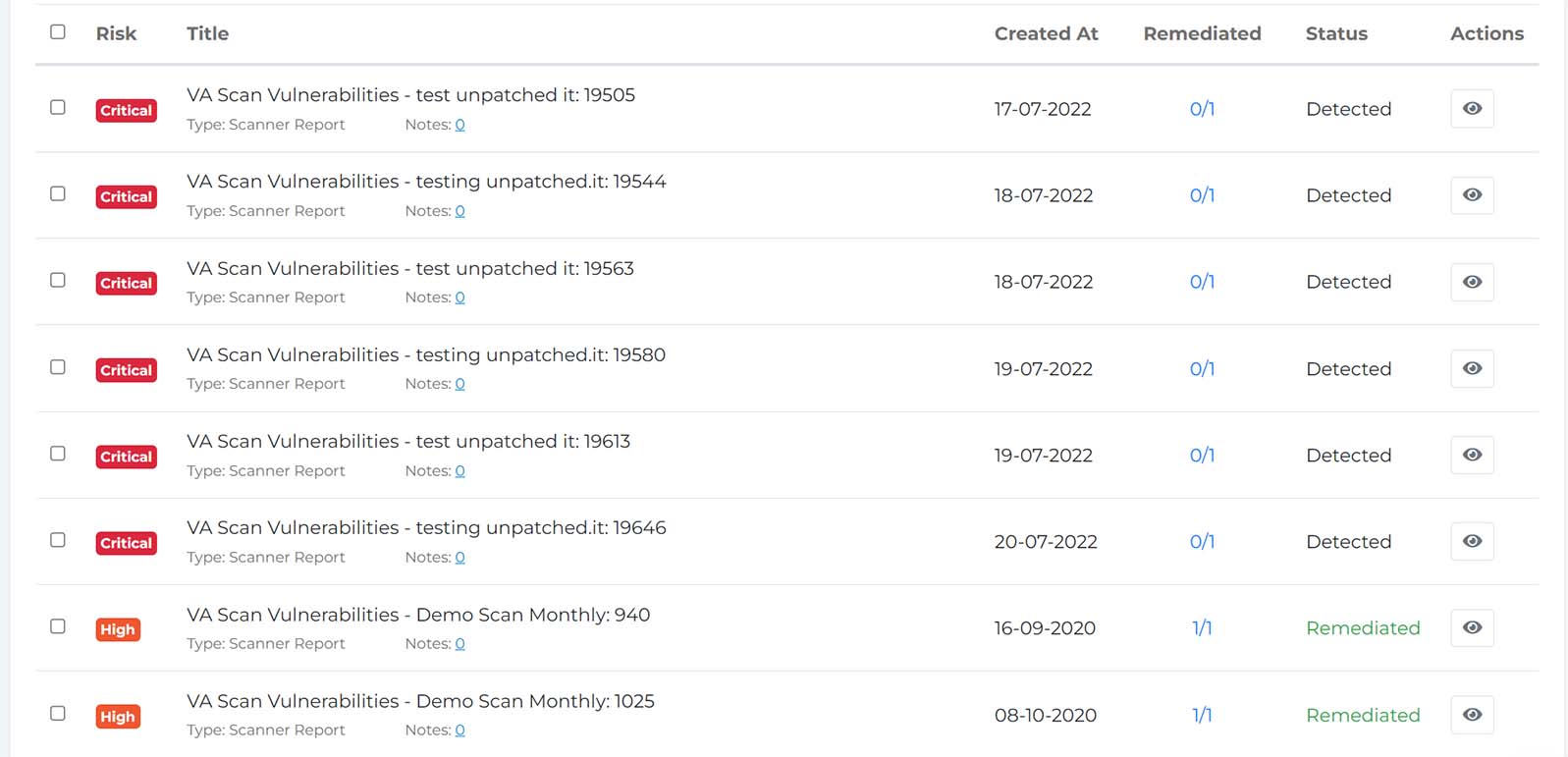
Task: Open title 'Demo Scan Monthly: 1025'
Action: pyautogui.click(x=420, y=701)
